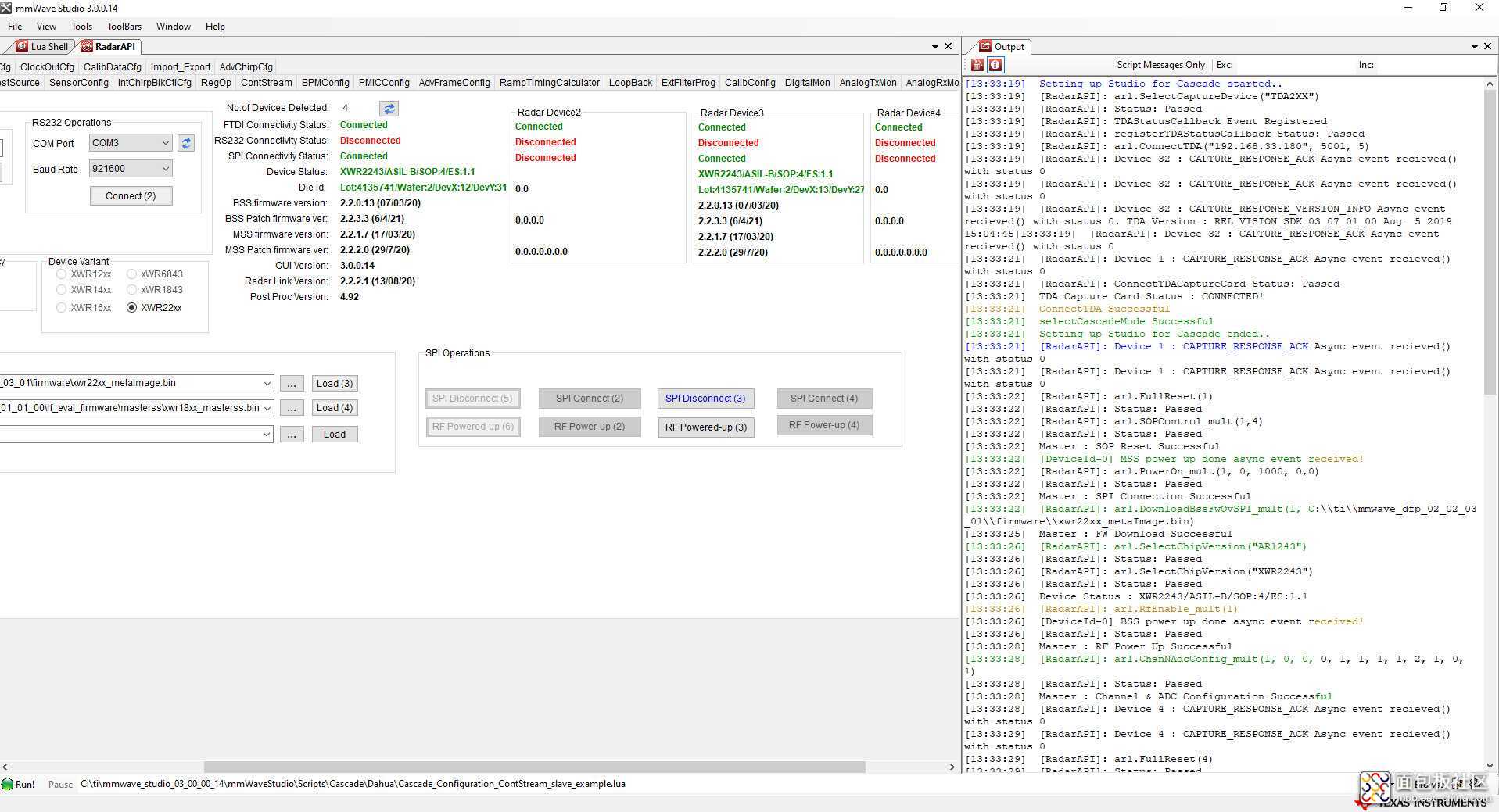Click the Lua Shell tab icon

[x=22, y=47]
